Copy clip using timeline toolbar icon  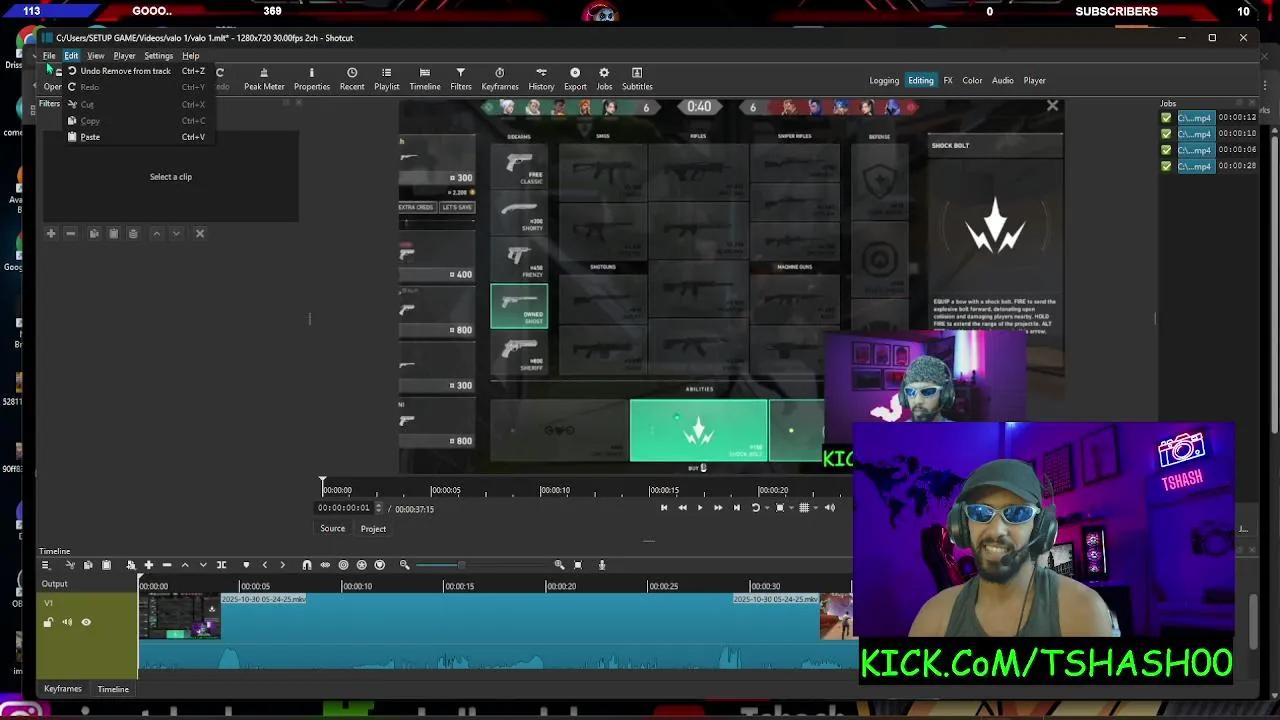(88, 565)
